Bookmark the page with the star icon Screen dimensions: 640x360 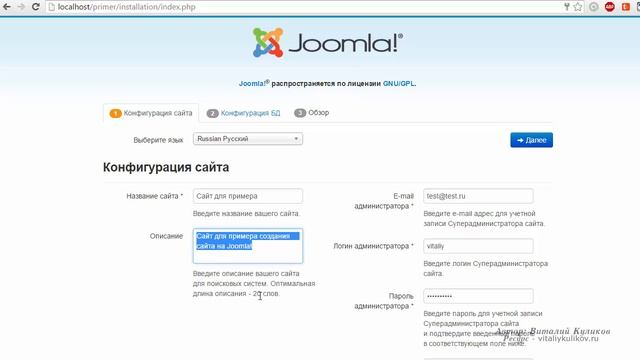(x=578, y=7)
